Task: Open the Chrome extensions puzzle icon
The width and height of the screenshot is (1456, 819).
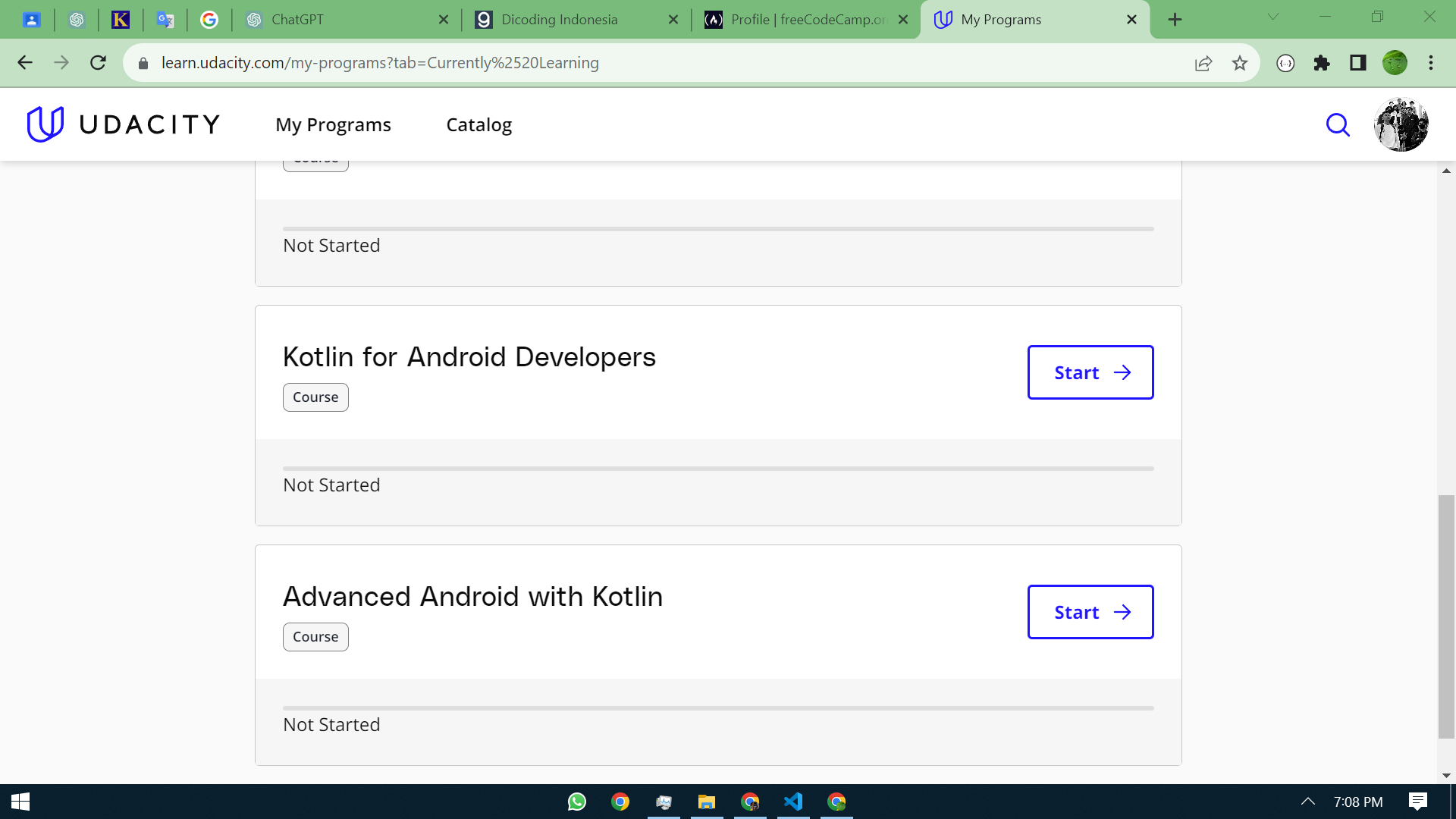Action: (x=1323, y=63)
